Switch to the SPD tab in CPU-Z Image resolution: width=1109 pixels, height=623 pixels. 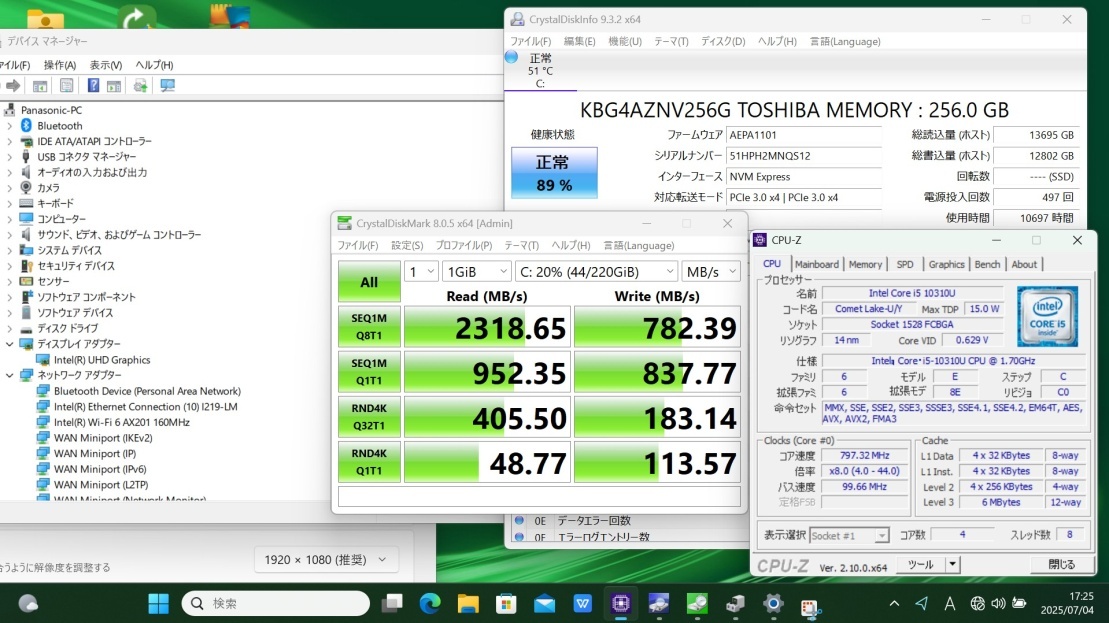click(905, 264)
